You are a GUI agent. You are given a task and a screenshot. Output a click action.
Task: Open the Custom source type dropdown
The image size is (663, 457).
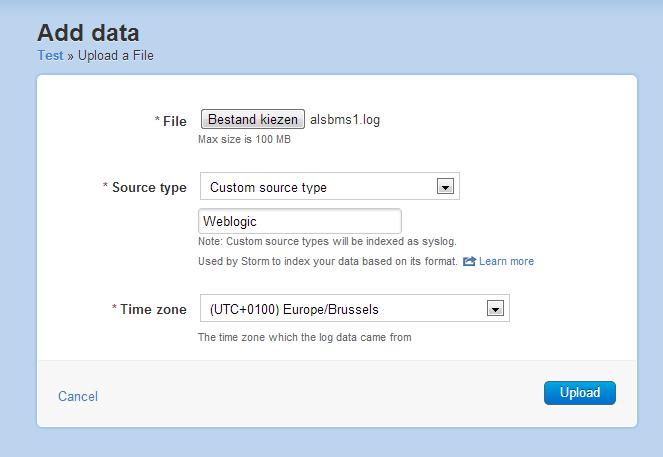pyautogui.click(x=320, y=187)
